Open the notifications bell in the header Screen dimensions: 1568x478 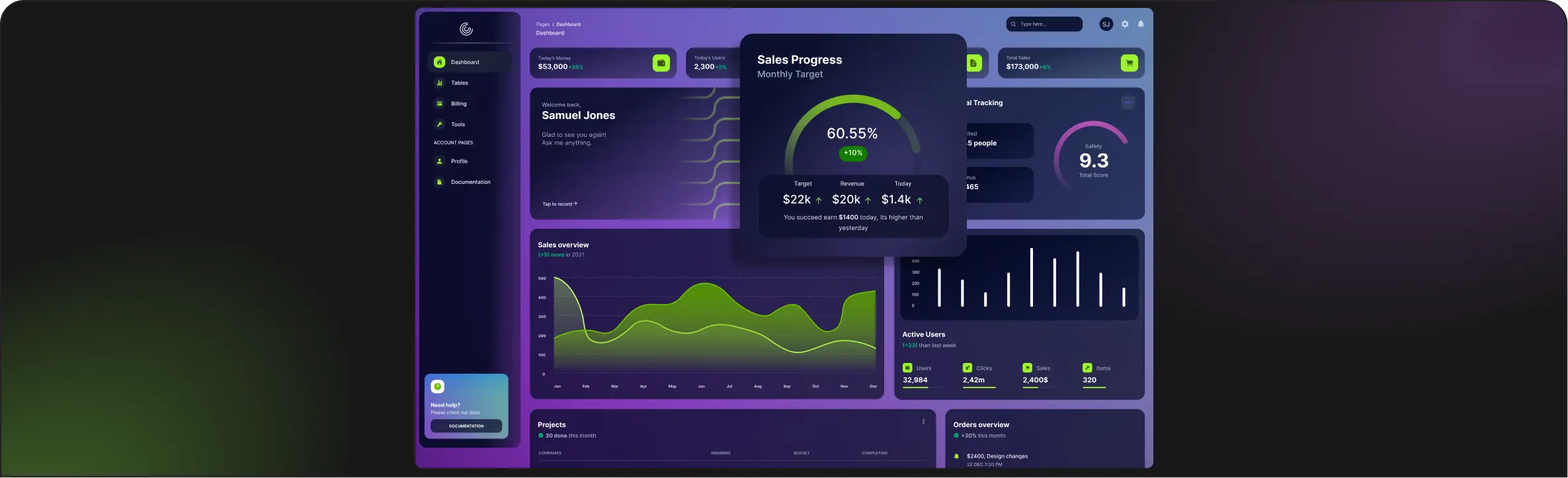coord(1141,24)
